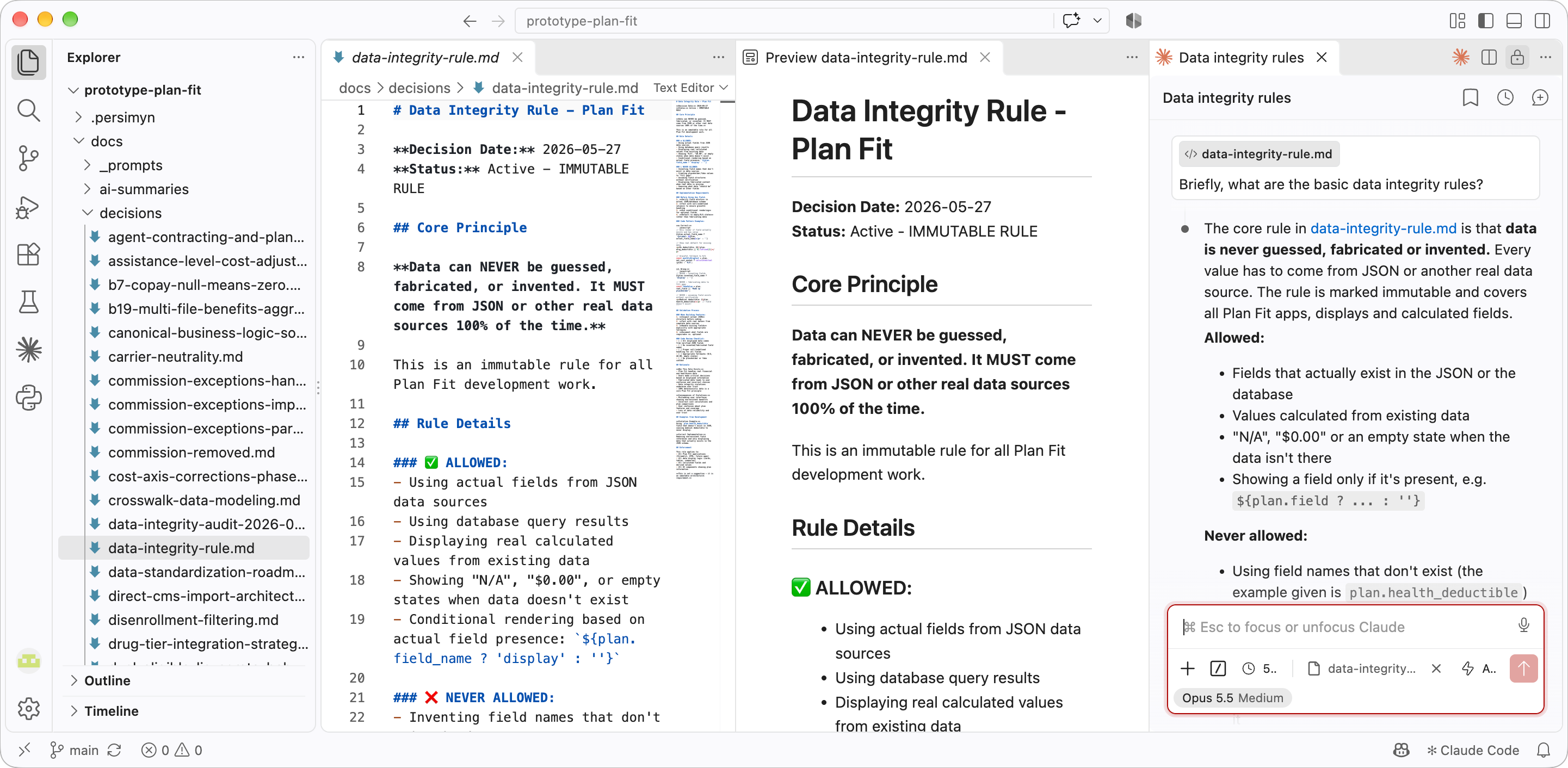Open the conversation history clock icon

click(x=1505, y=97)
